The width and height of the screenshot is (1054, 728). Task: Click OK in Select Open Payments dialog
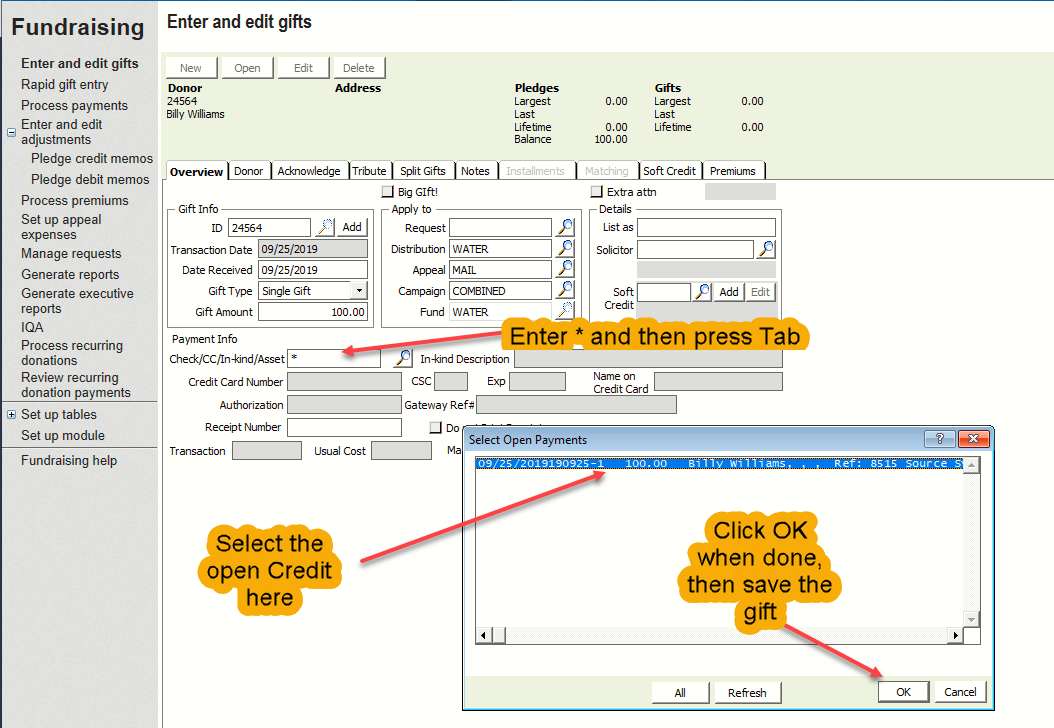pos(903,692)
